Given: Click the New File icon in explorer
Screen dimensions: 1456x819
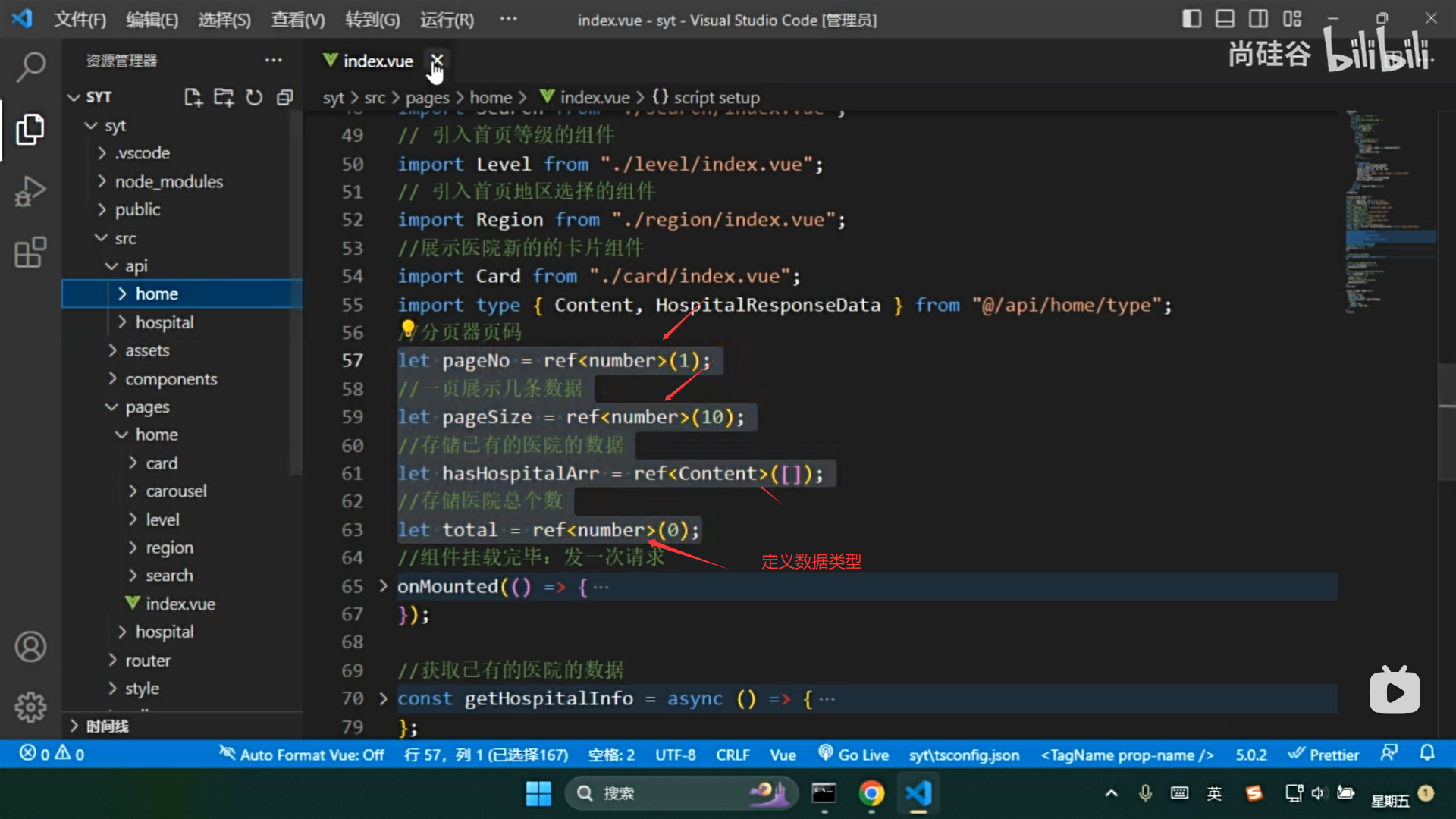Looking at the screenshot, I should [193, 97].
